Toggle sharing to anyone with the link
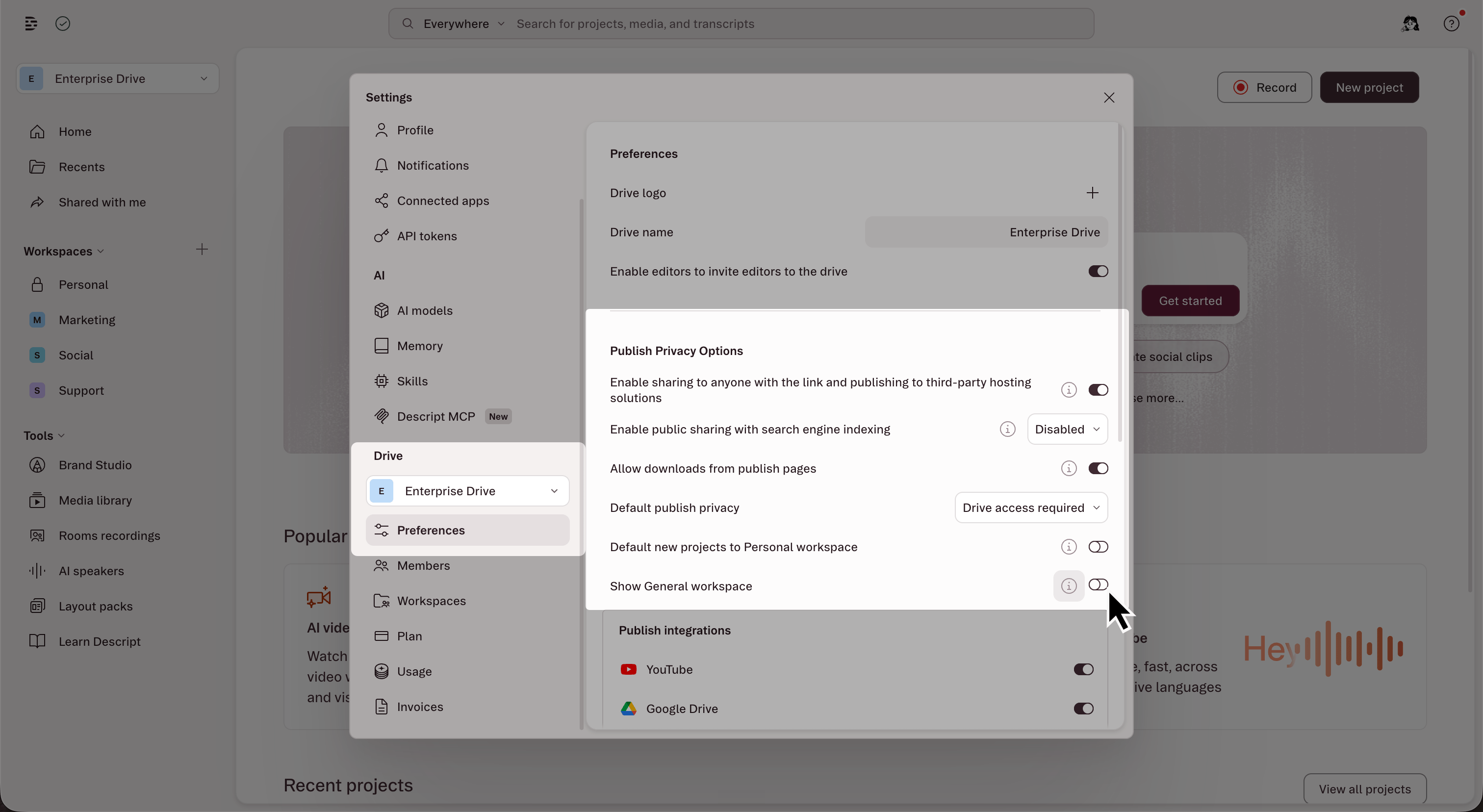 tap(1098, 390)
